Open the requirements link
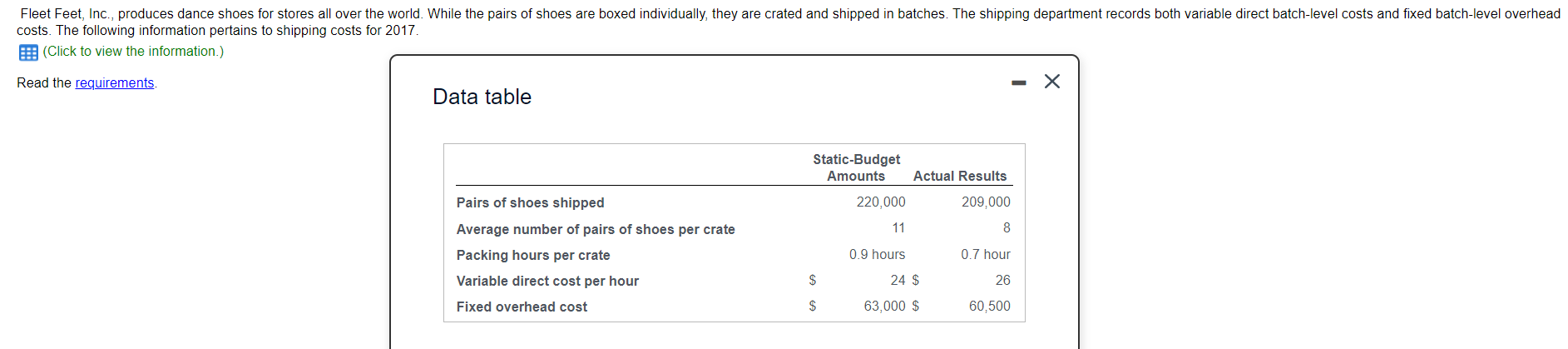Screen dimensions: 1568x349 pyautogui.click(x=115, y=83)
